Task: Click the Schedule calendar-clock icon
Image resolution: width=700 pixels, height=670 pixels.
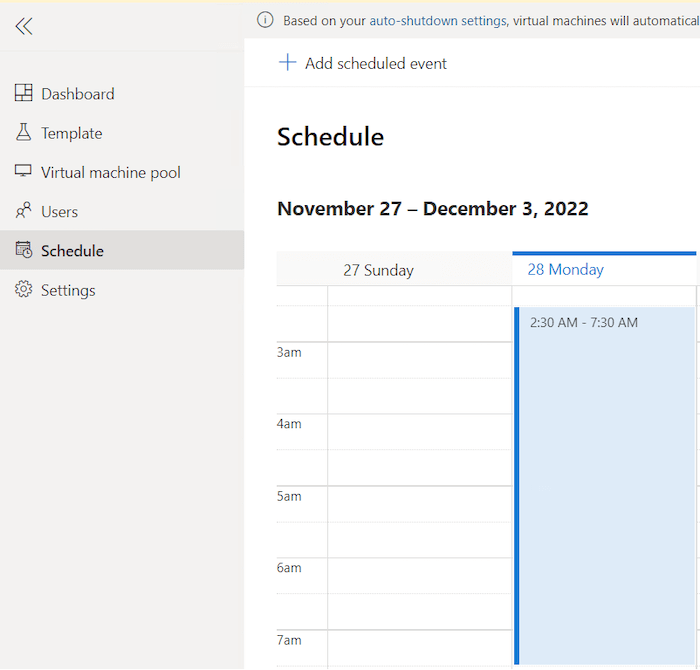Action: point(24,250)
